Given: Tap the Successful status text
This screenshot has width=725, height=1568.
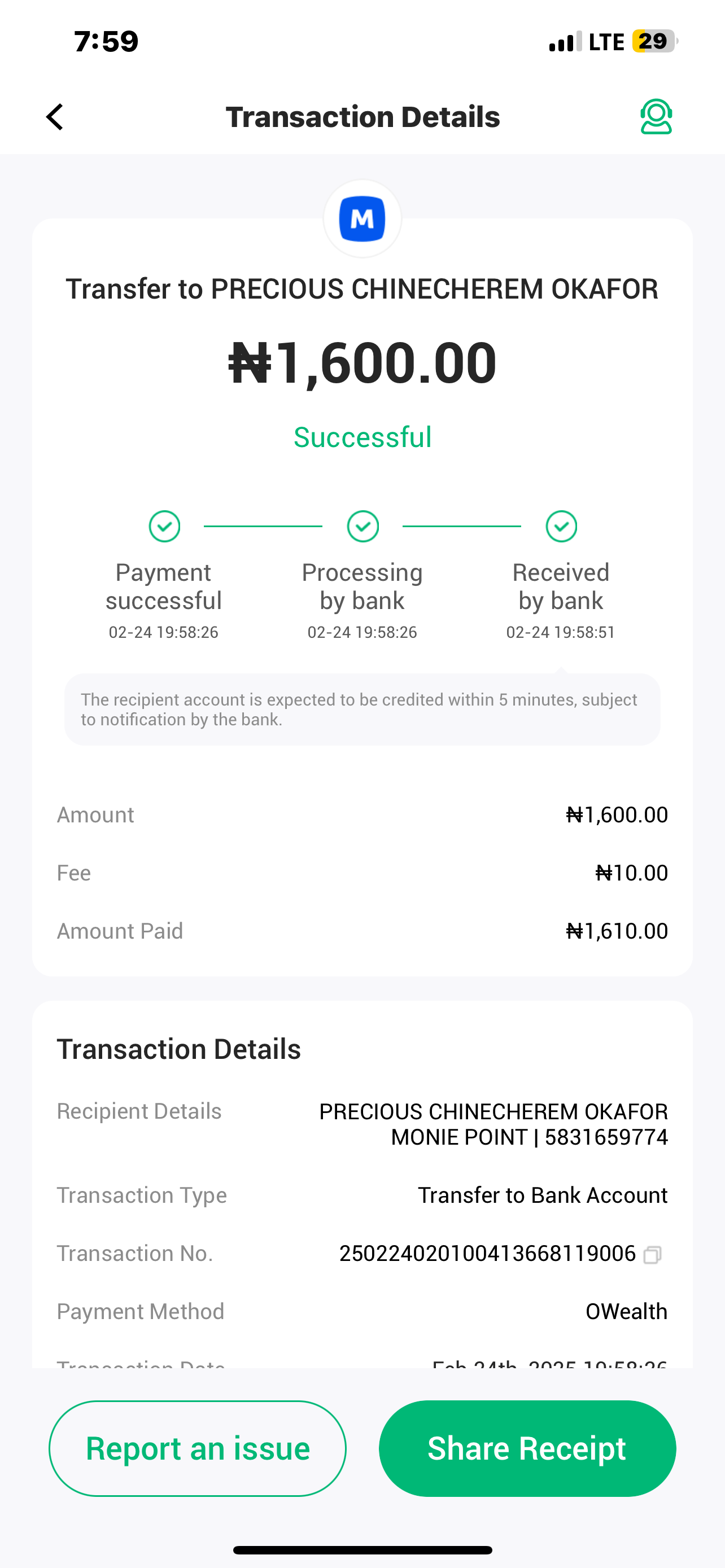Looking at the screenshot, I should (x=362, y=437).
